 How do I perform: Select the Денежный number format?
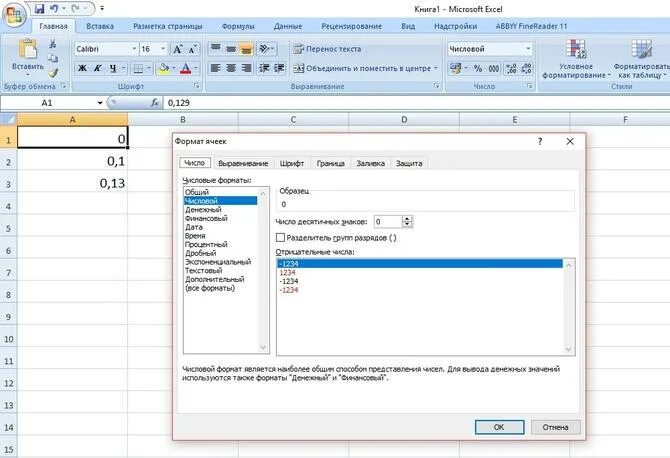[x=203, y=210]
